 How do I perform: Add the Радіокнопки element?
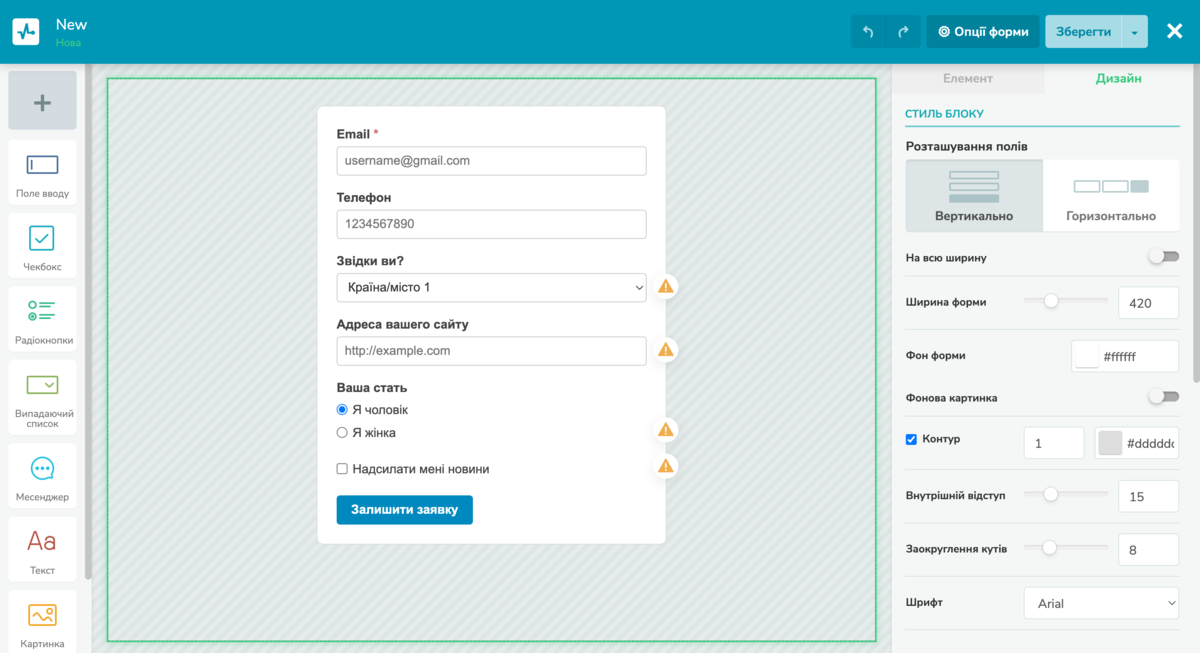pos(42,319)
